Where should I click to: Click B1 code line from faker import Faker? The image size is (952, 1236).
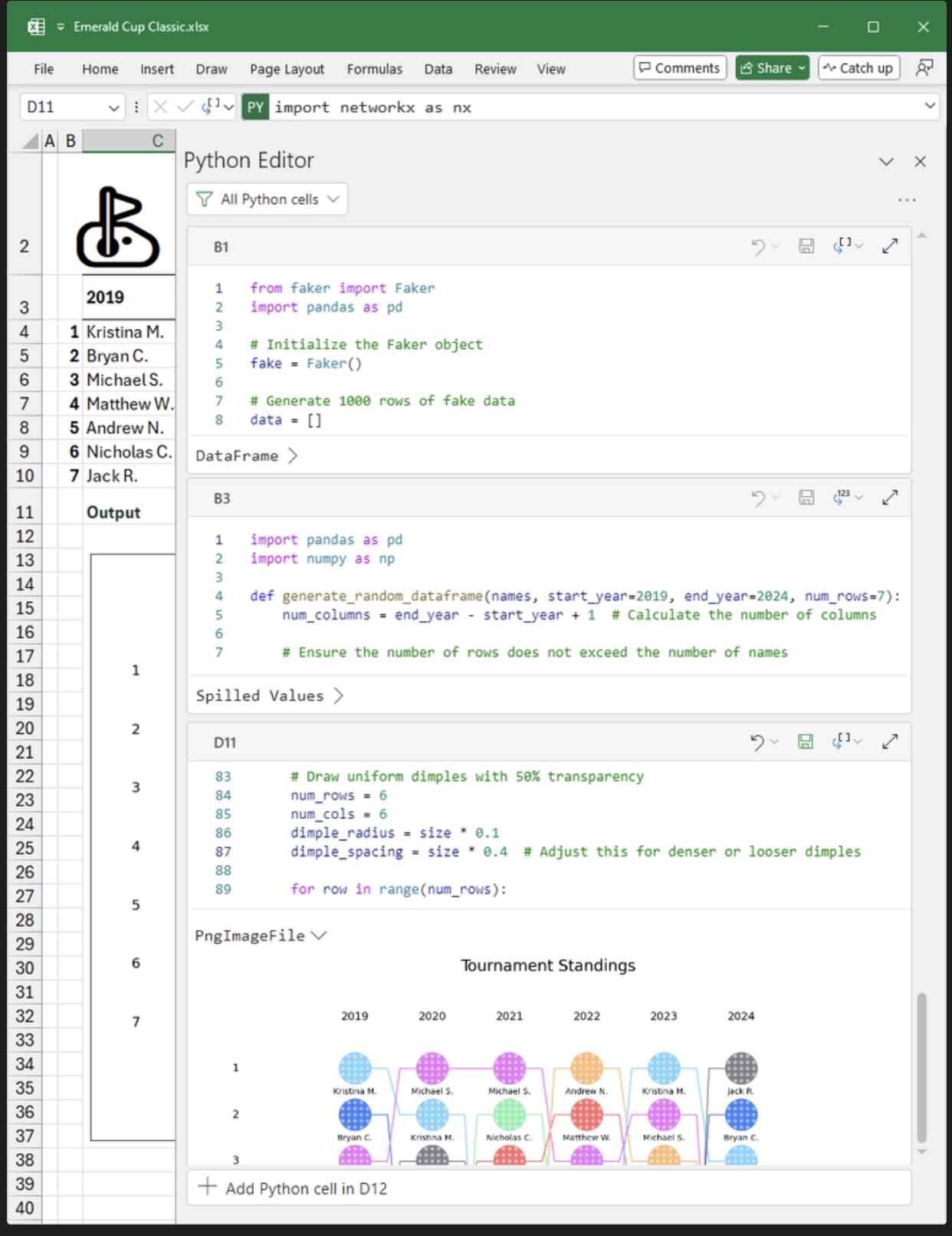click(x=343, y=288)
